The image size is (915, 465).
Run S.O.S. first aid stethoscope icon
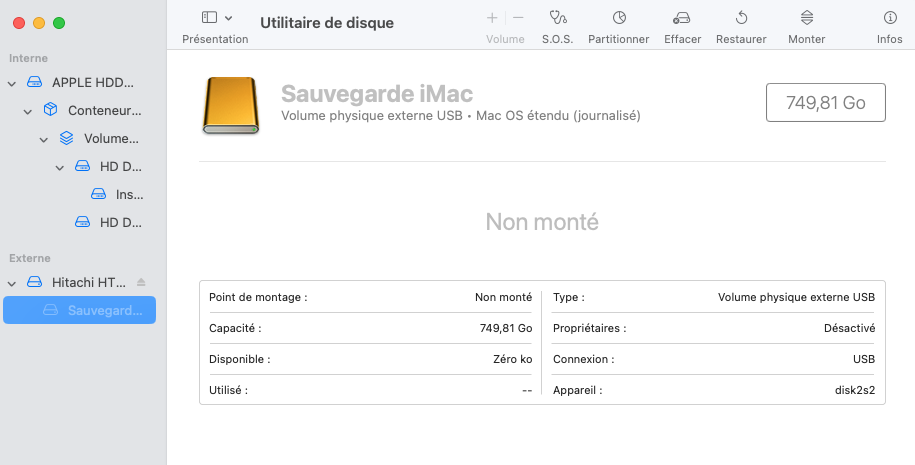tap(558, 18)
